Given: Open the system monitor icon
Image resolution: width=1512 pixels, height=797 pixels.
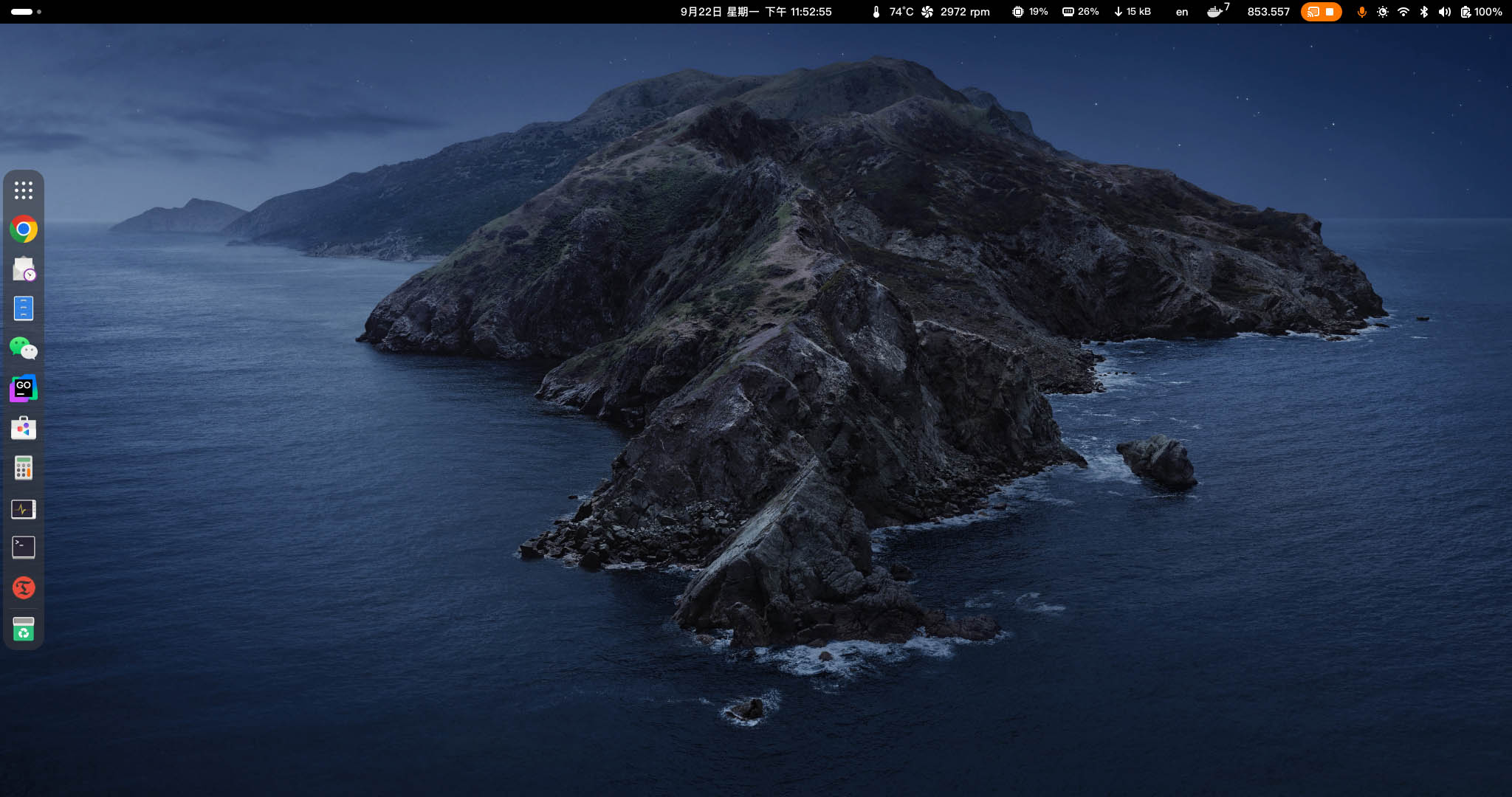Looking at the screenshot, I should tap(24, 508).
